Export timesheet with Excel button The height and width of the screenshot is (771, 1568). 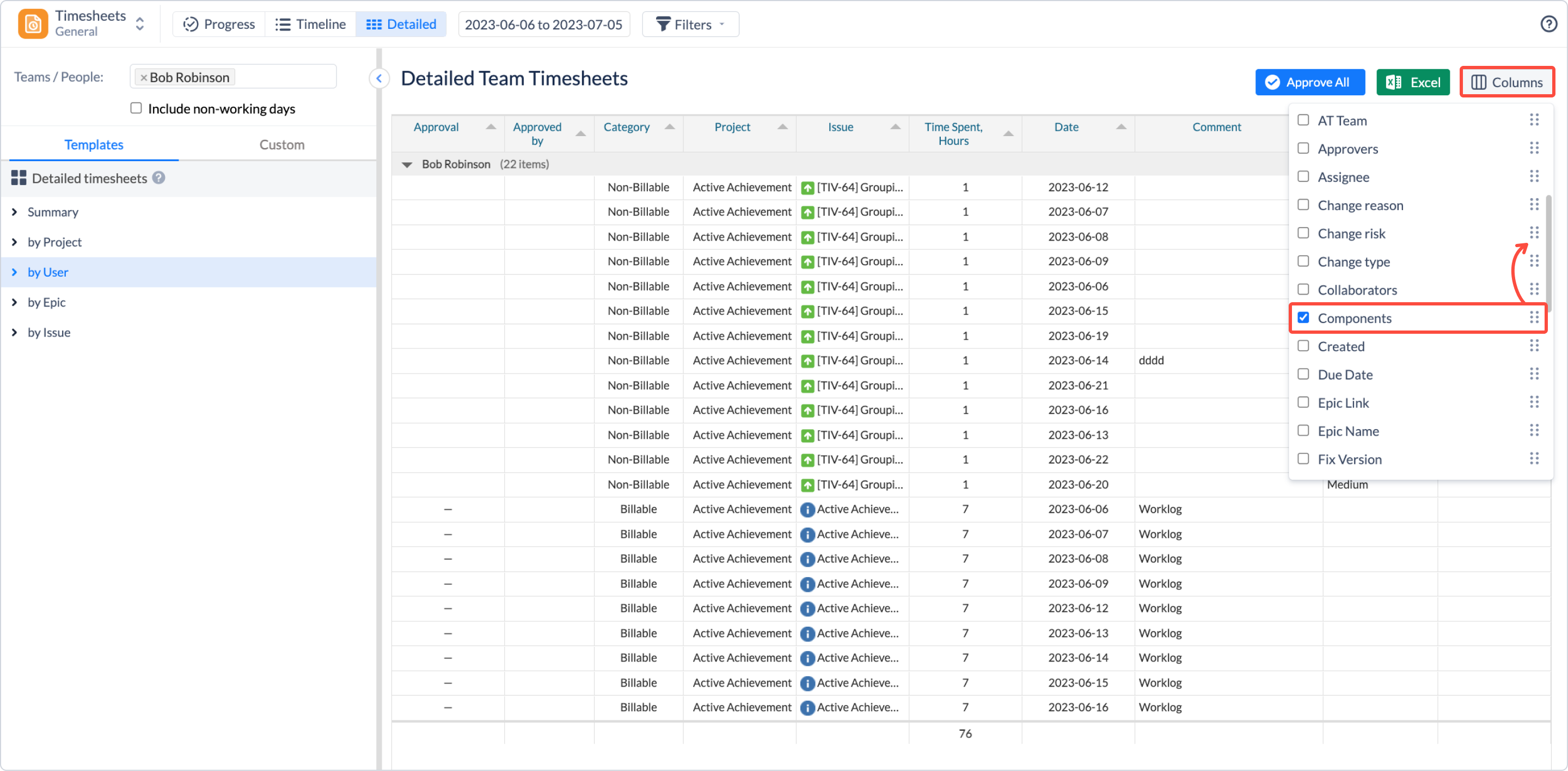[1413, 82]
